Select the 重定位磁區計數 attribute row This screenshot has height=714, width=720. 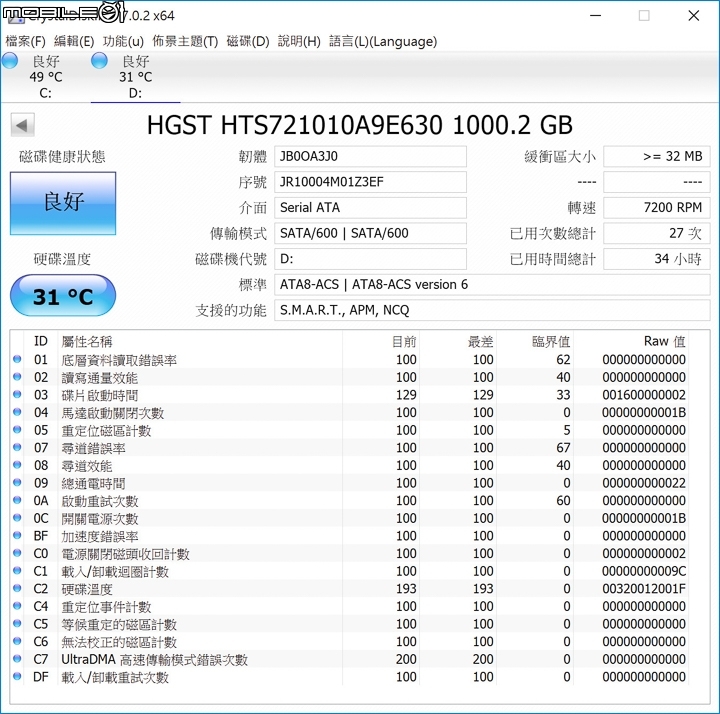(x=349, y=430)
